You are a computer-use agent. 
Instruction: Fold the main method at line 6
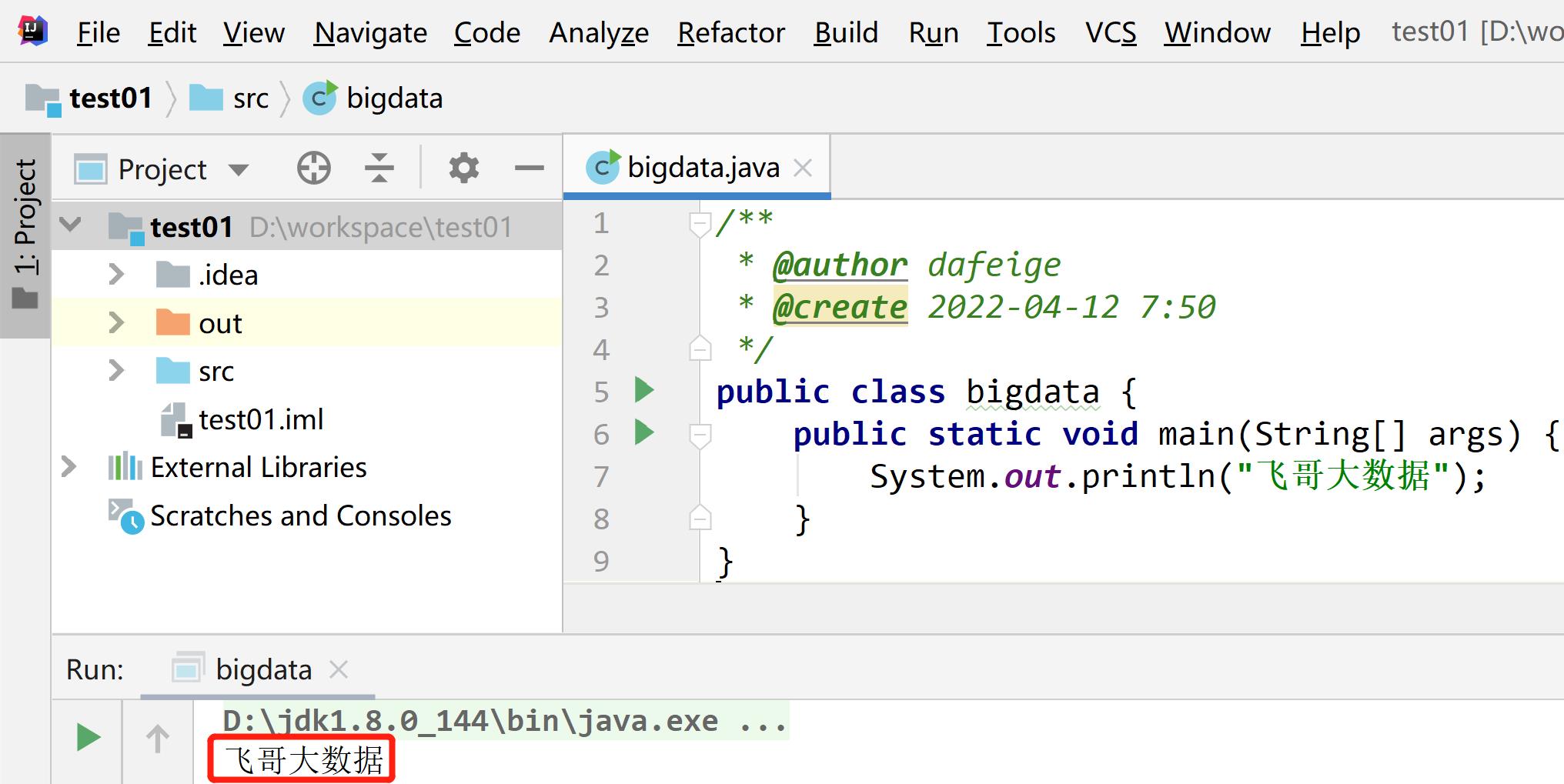[x=700, y=435]
